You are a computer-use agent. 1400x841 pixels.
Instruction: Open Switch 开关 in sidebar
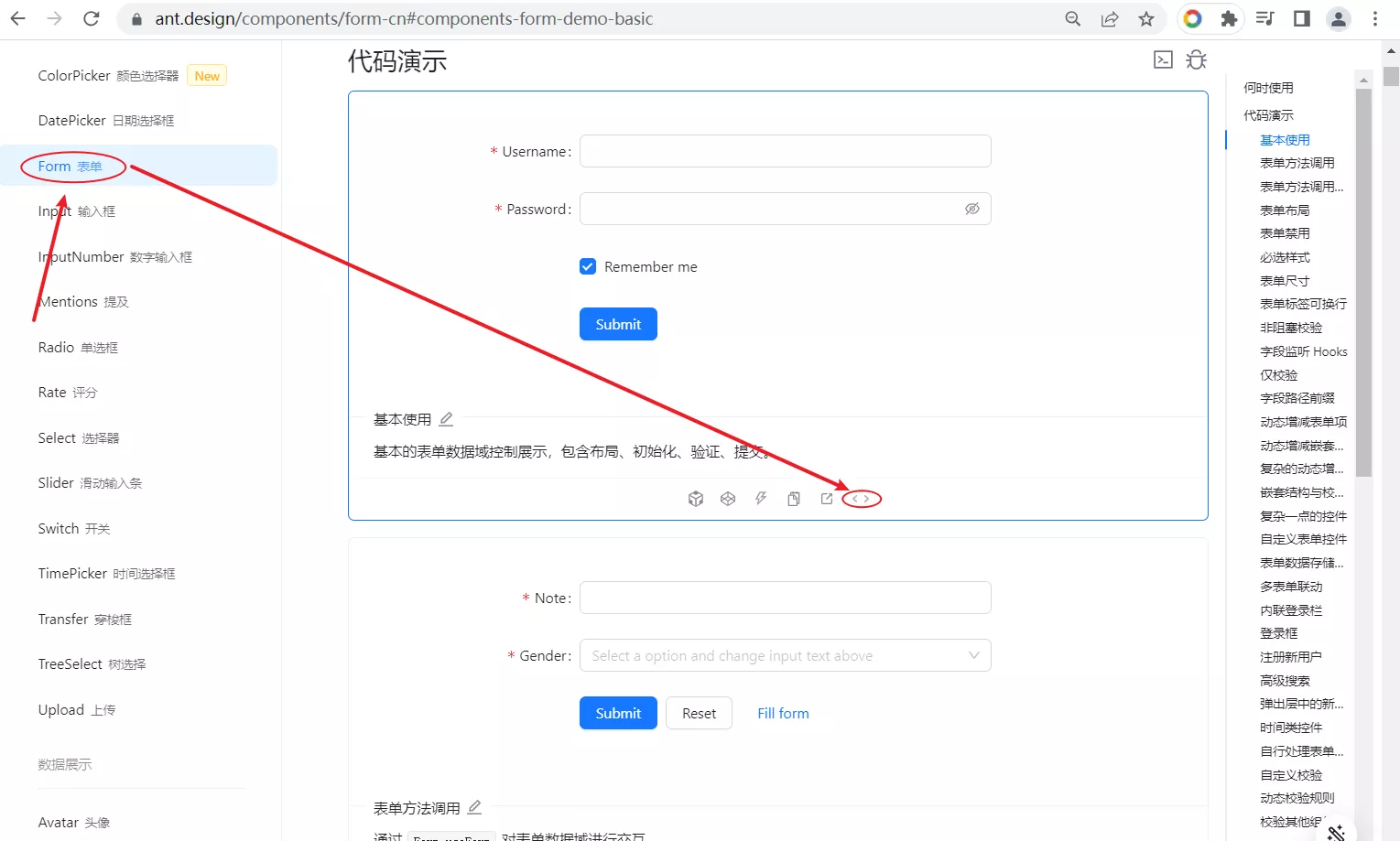click(x=74, y=528)
